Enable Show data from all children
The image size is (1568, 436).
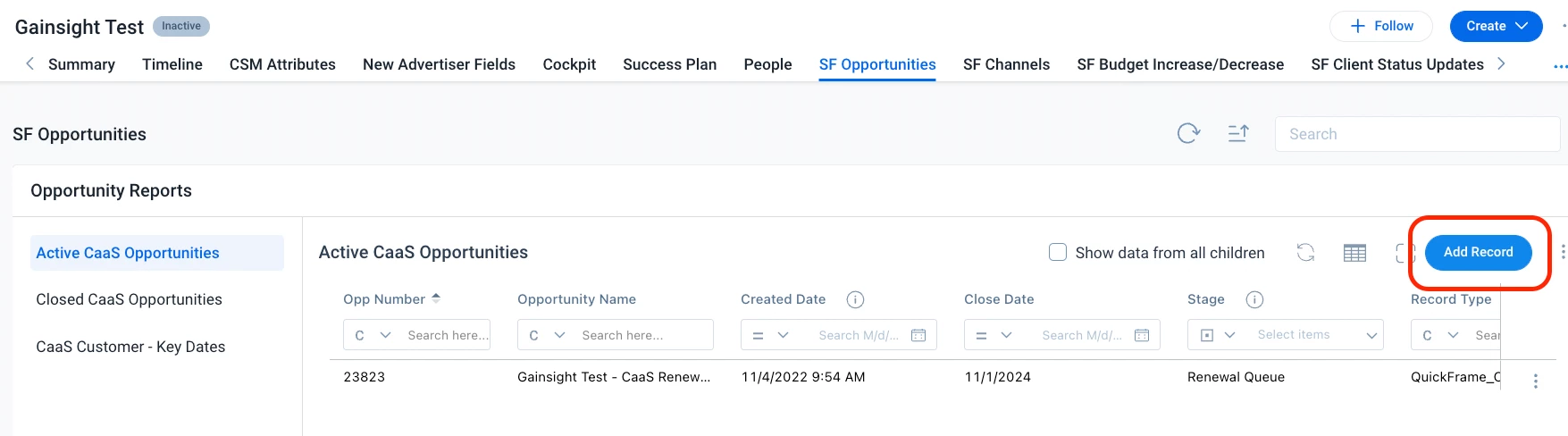point(1058,252)
